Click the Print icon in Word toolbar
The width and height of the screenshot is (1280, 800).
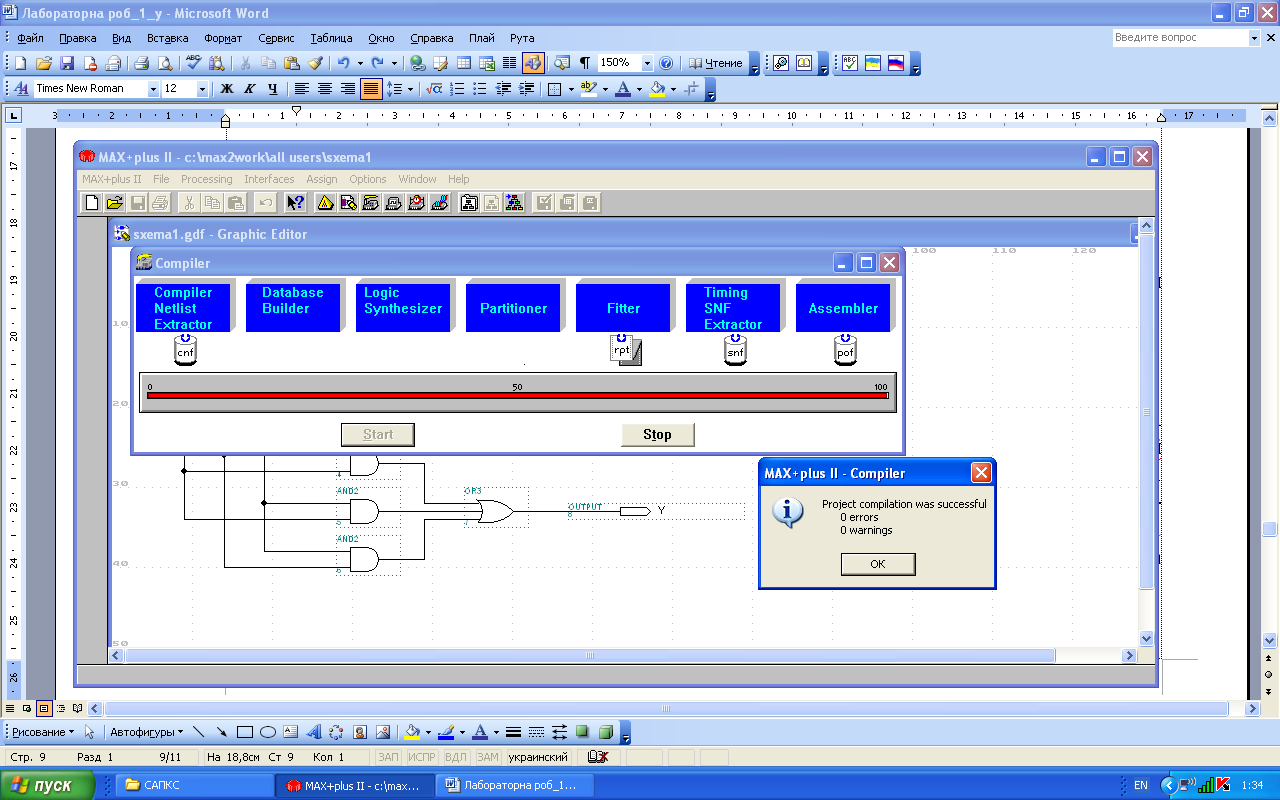[141, 63]
